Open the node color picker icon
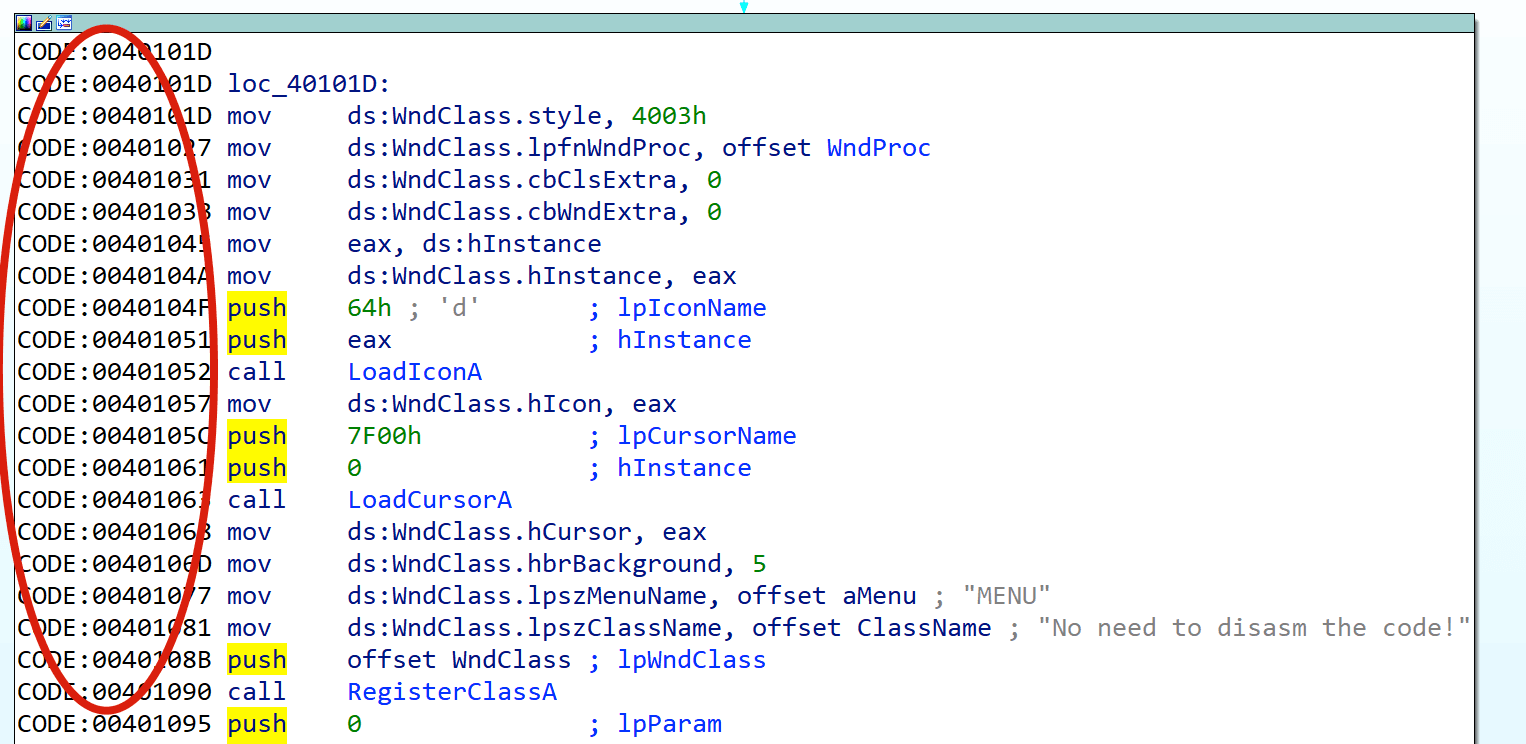Image resolution: width=1526 pixels, height=744 pixels. [24, 23]
